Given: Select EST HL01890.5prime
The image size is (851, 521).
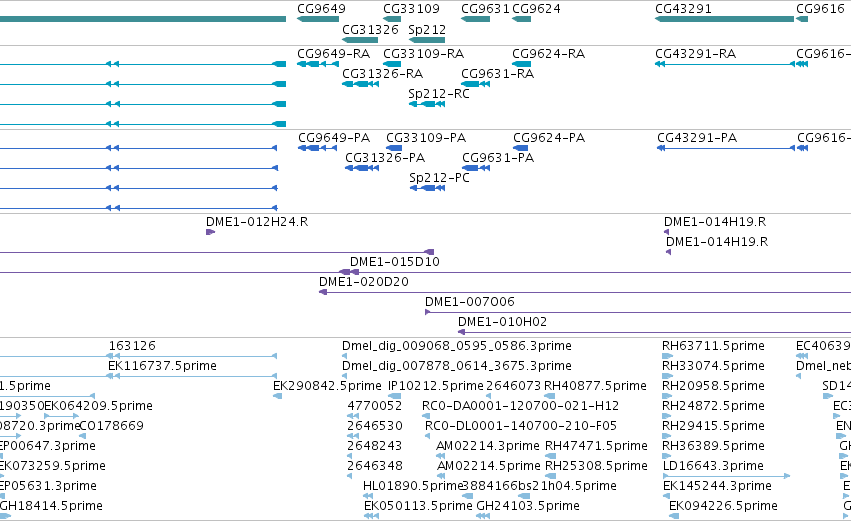Looking at the screenshot, I should coord(412,486).
